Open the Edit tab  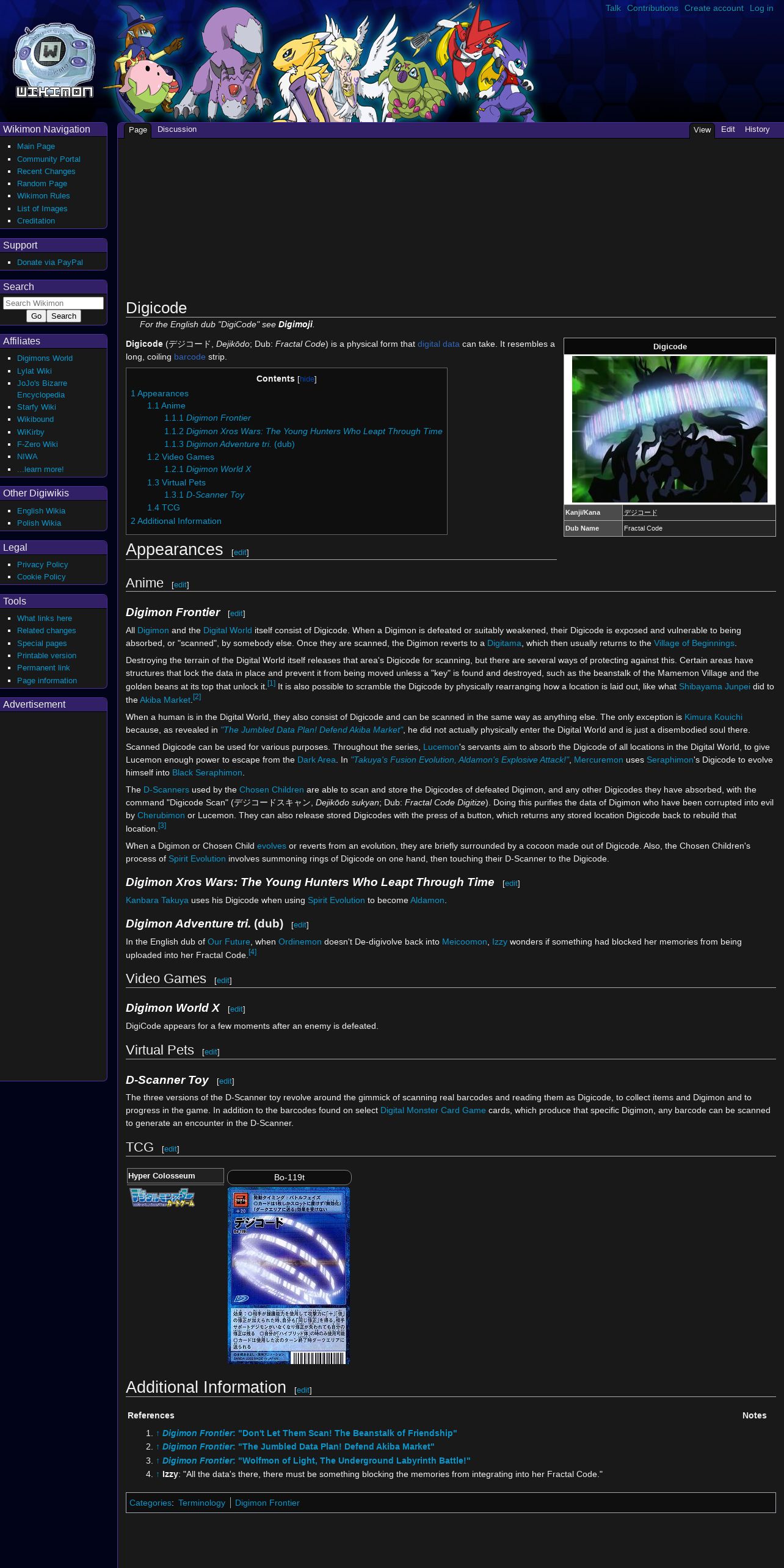[x=728, y=129]
